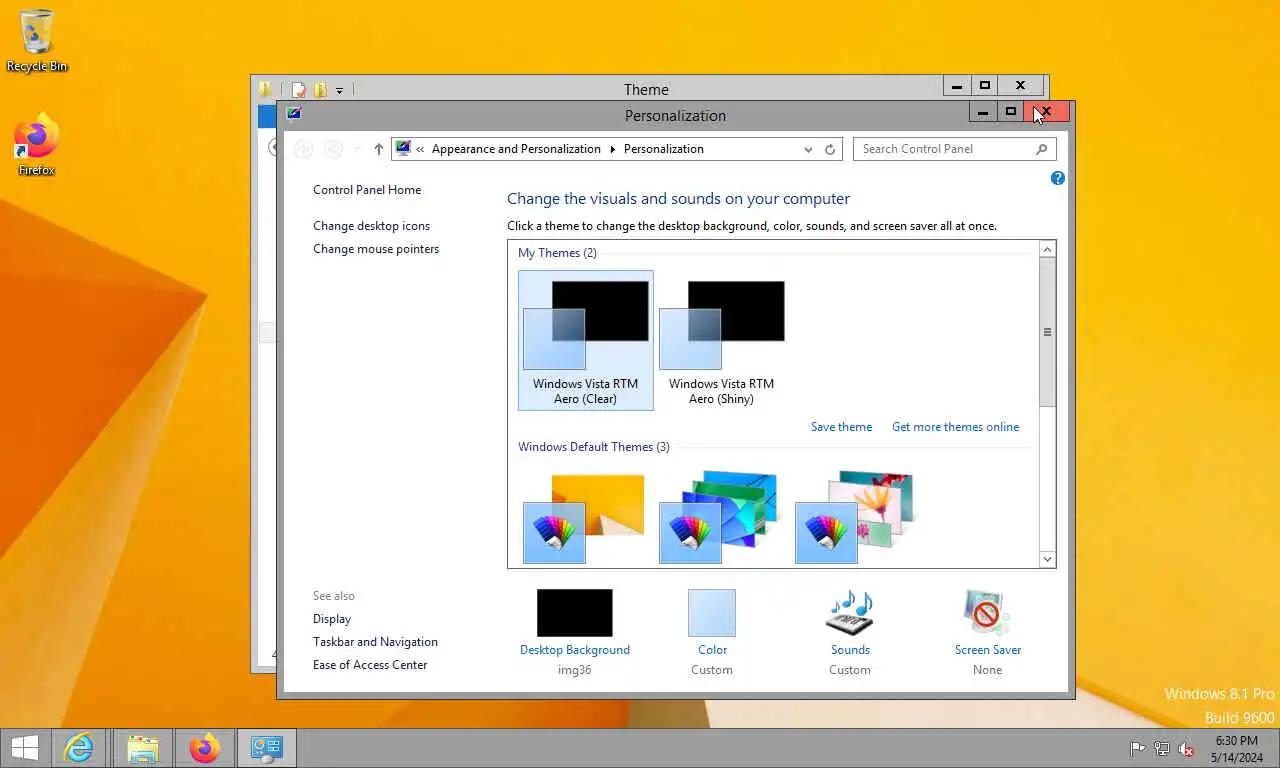Image resolution: width=1280 pixels, height=768 pixels.
Task: Click the theme list scrollbar up arrow
Action: (1048, 250)
